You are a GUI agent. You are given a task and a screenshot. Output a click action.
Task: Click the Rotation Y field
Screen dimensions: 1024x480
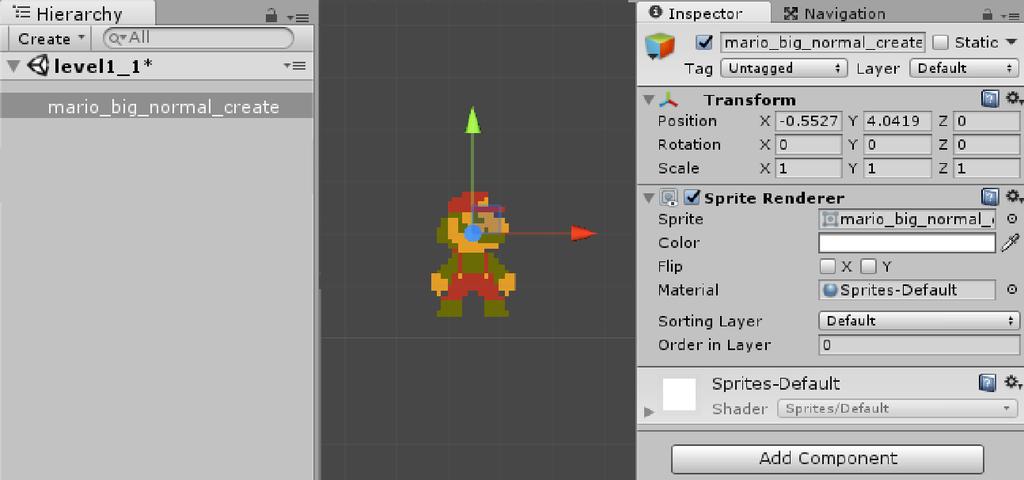(x=897, y=144)
